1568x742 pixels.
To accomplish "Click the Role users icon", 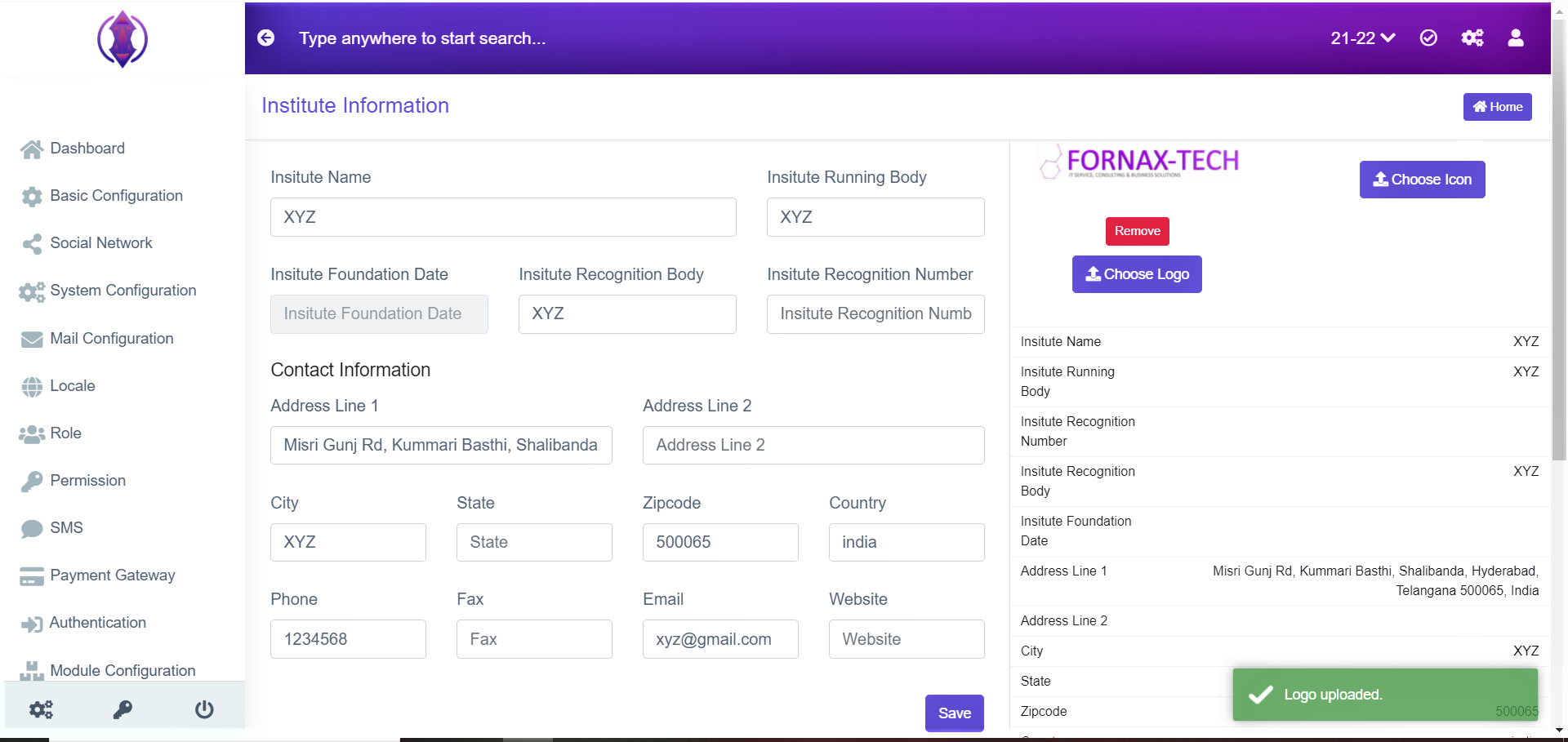I will pyautogui.click(x=32, y=433).
